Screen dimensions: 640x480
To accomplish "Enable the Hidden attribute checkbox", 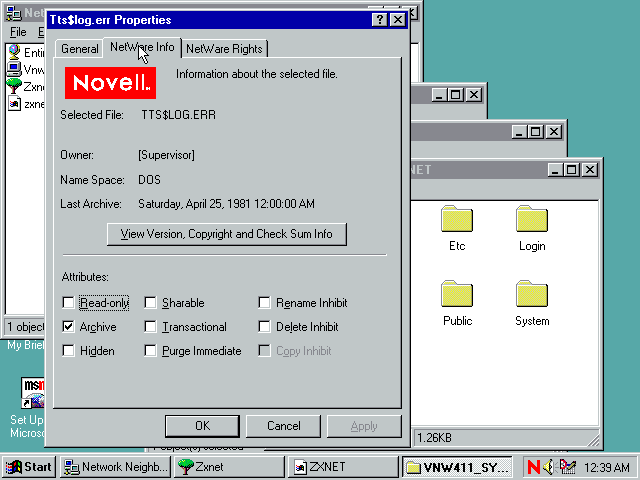I will coord(69,351).
